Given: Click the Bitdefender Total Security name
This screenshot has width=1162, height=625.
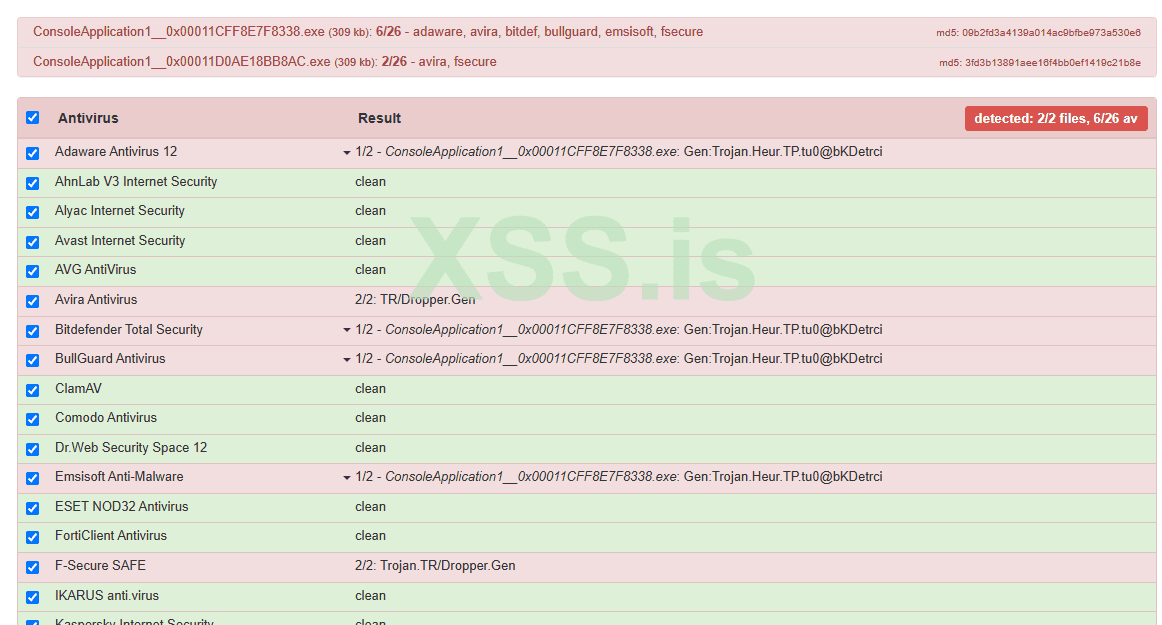Looking at the screenshot, I should [x=129, y=329].
